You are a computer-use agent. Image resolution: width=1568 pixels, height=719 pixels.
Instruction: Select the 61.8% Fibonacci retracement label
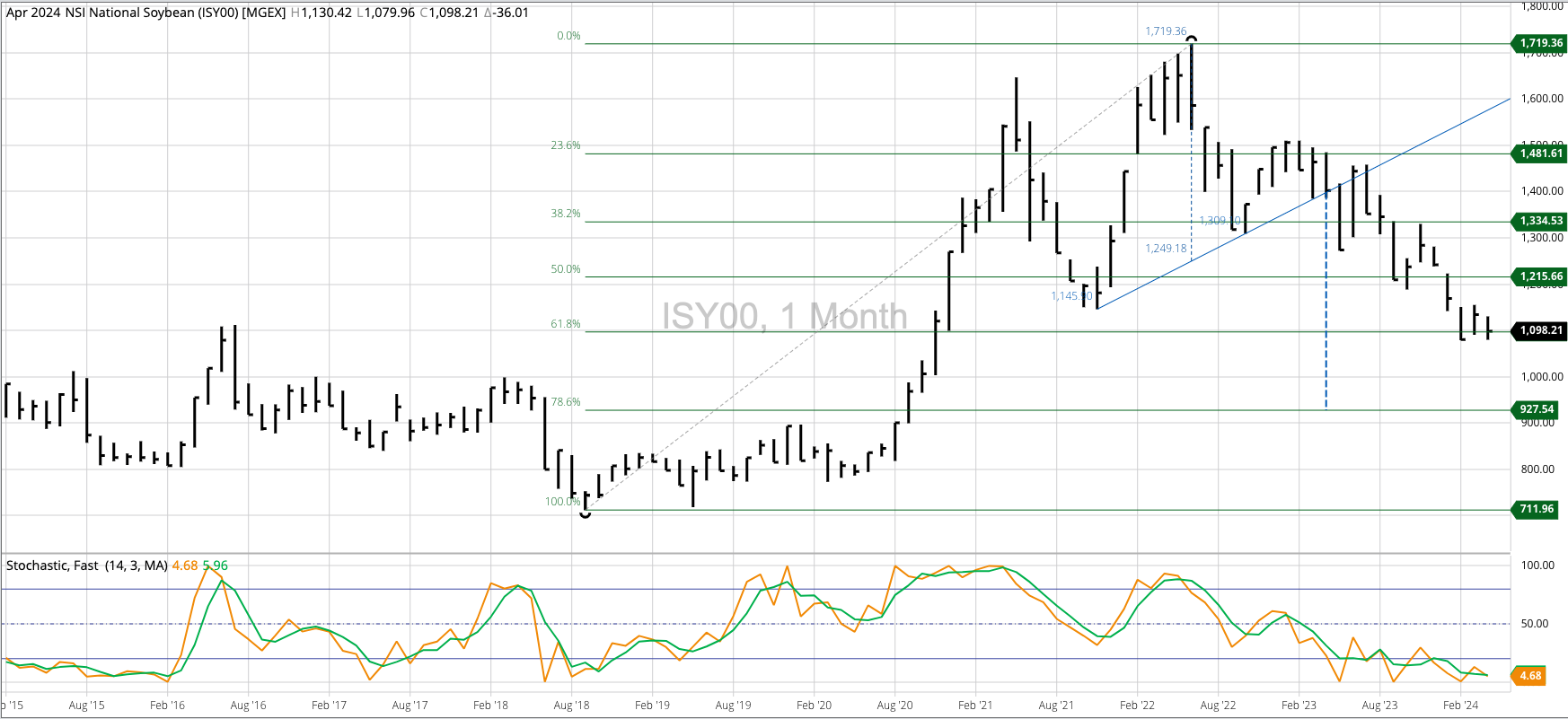click(x=565, y=324)
